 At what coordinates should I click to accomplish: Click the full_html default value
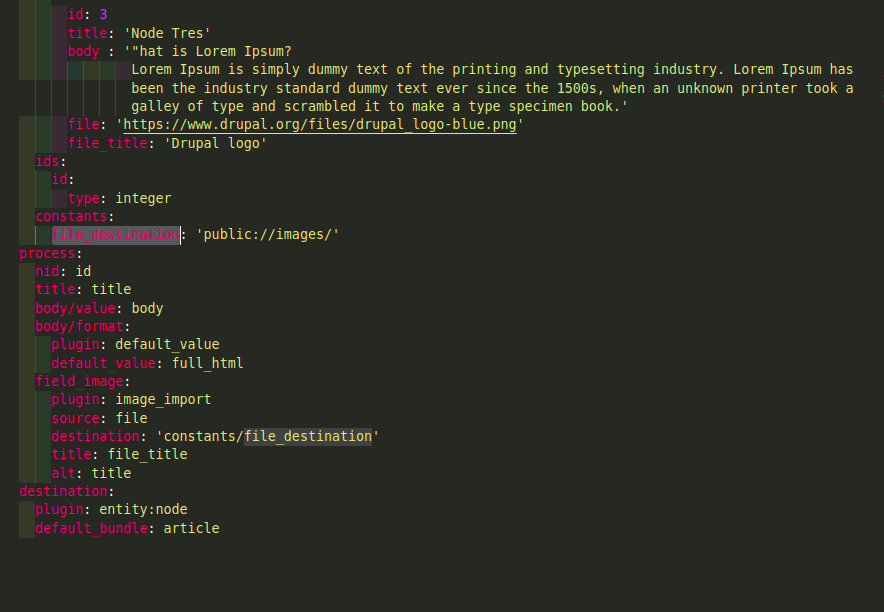coord(207,363)
